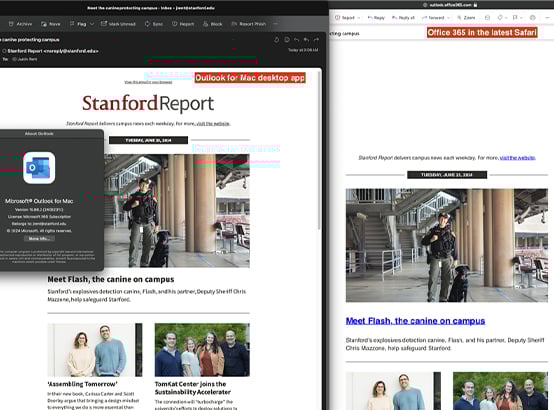554x410 pixels.
Task: Open 'TomKat Center joins the Sustainability Accelerator' headline
Action: click(193, 388)
